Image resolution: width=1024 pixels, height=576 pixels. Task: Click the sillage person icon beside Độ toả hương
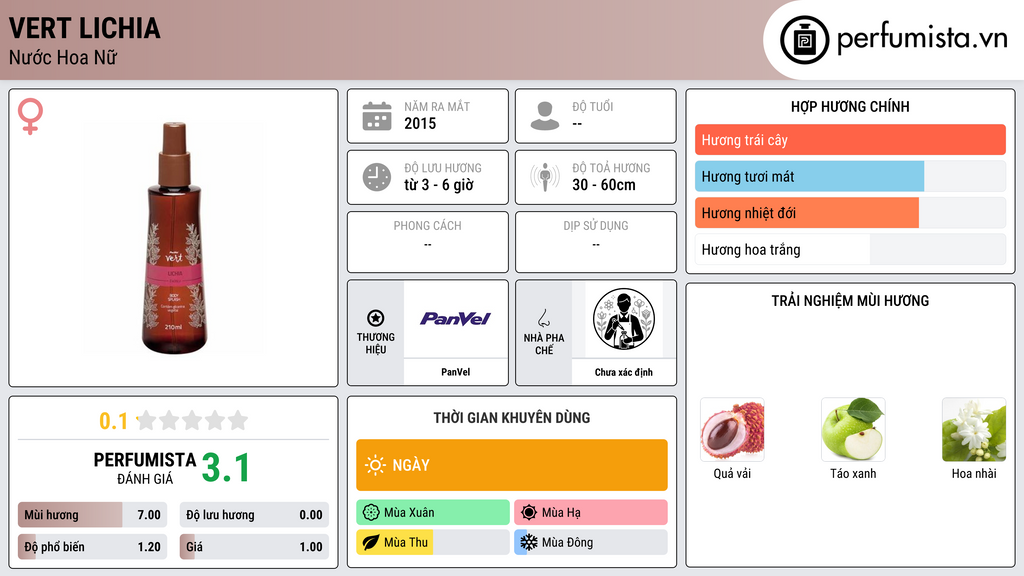click(545, 177)
